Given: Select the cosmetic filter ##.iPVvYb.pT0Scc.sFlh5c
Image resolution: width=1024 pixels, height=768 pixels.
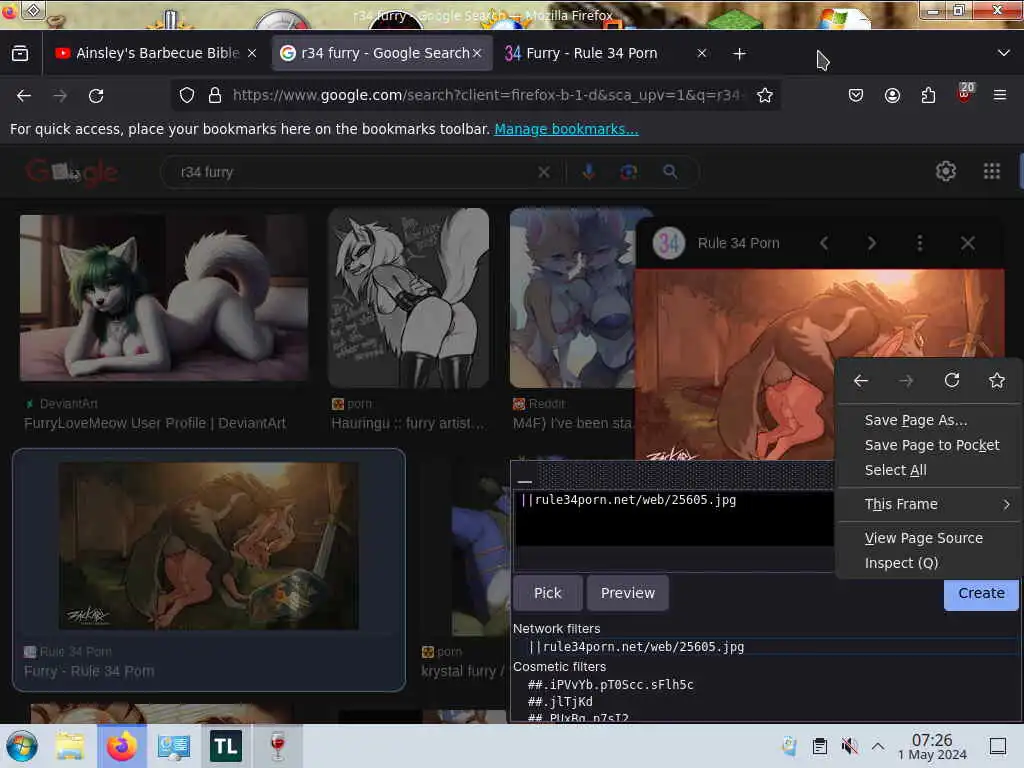Looking at the screenshot, I should pos(611,684).
